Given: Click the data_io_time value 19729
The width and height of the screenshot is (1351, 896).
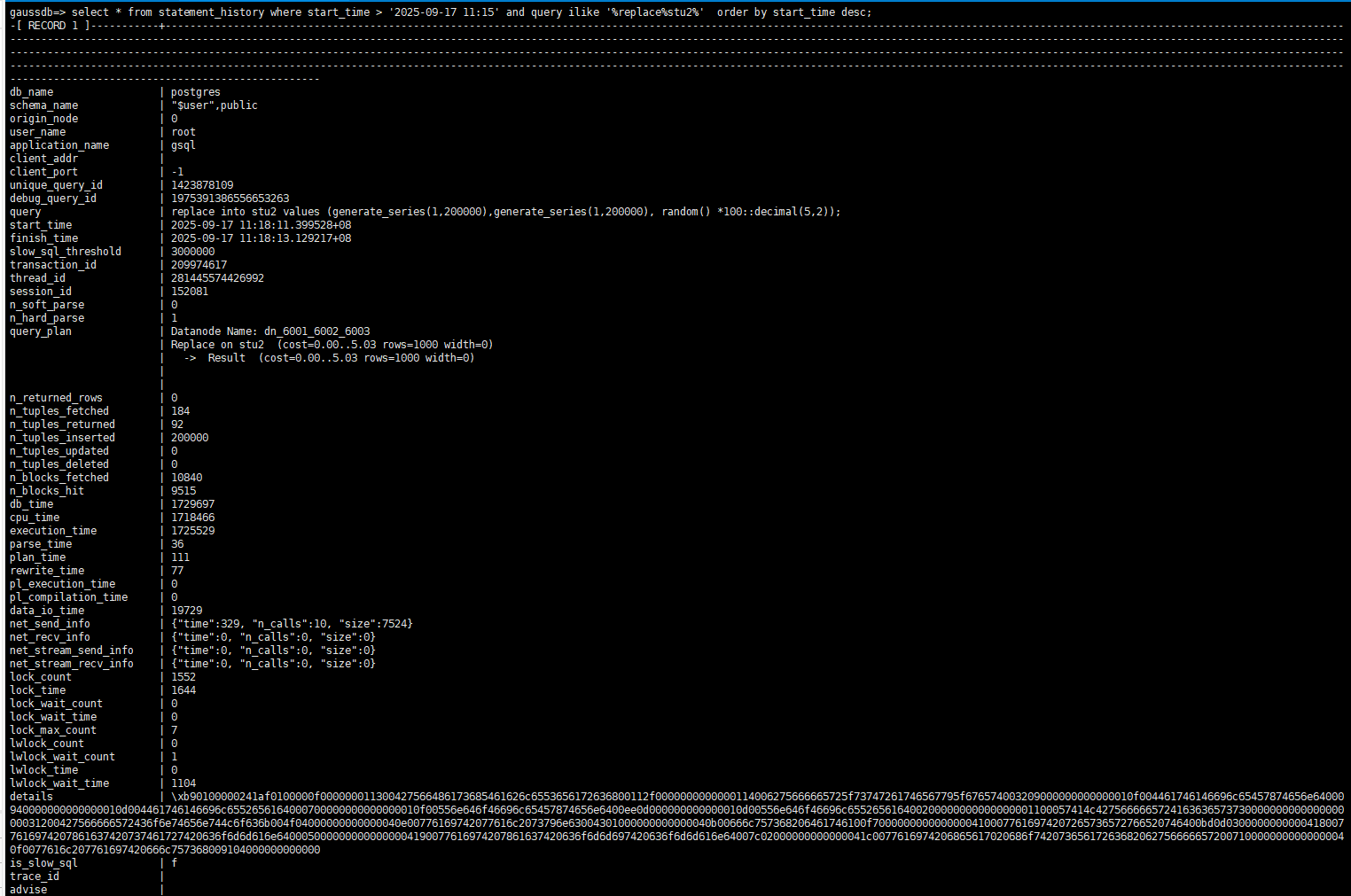Looking at the screenshot, I should (186, 611).
